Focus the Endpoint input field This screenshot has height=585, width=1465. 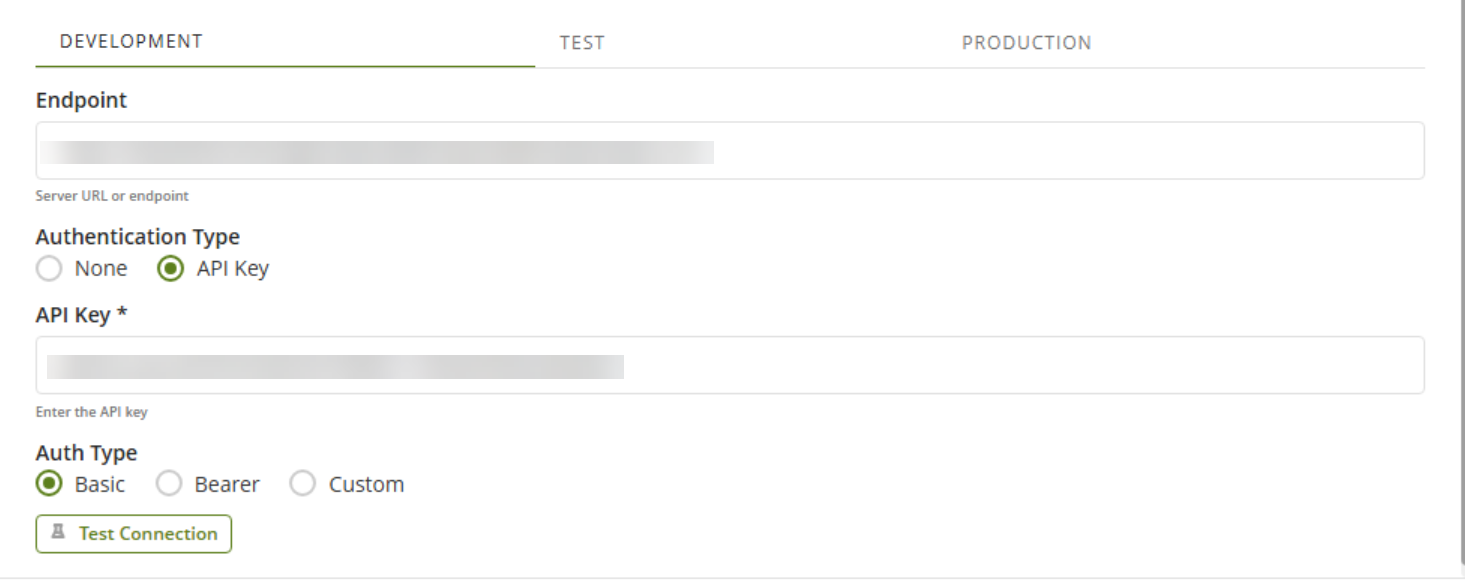[x=1000, y=151]
